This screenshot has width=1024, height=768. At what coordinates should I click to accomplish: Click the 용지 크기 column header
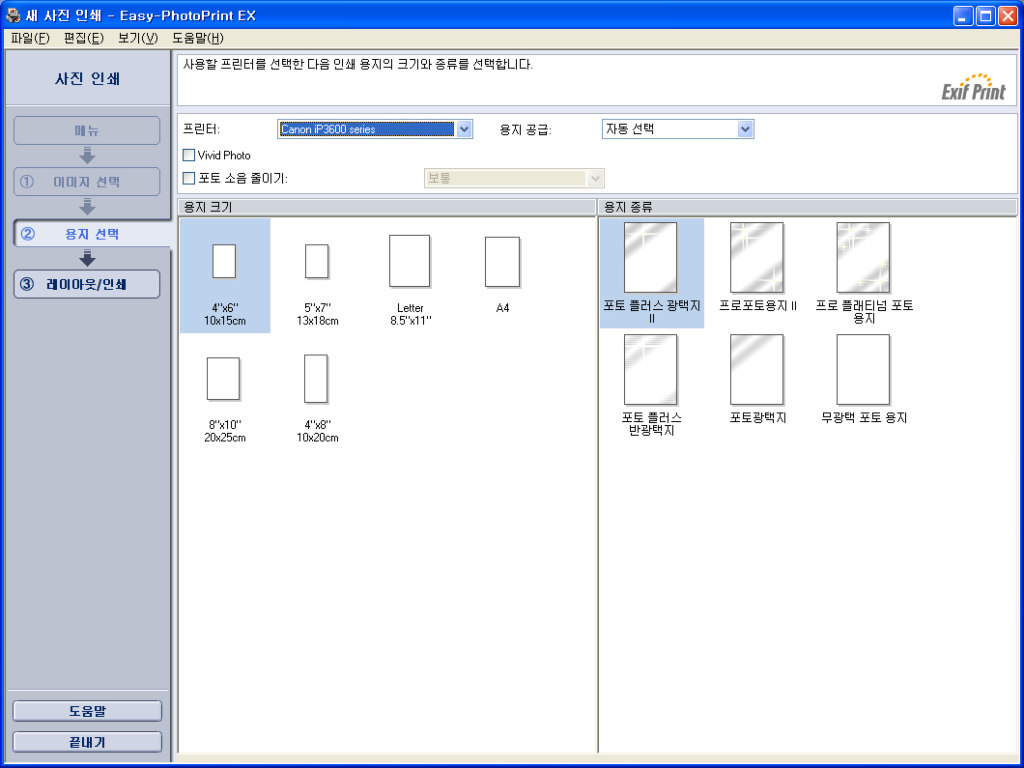[x=386, y=207]
